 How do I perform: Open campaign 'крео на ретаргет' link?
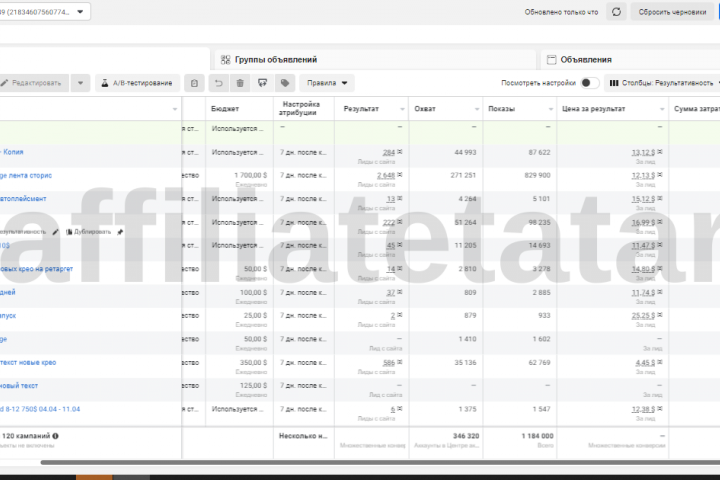36,269
